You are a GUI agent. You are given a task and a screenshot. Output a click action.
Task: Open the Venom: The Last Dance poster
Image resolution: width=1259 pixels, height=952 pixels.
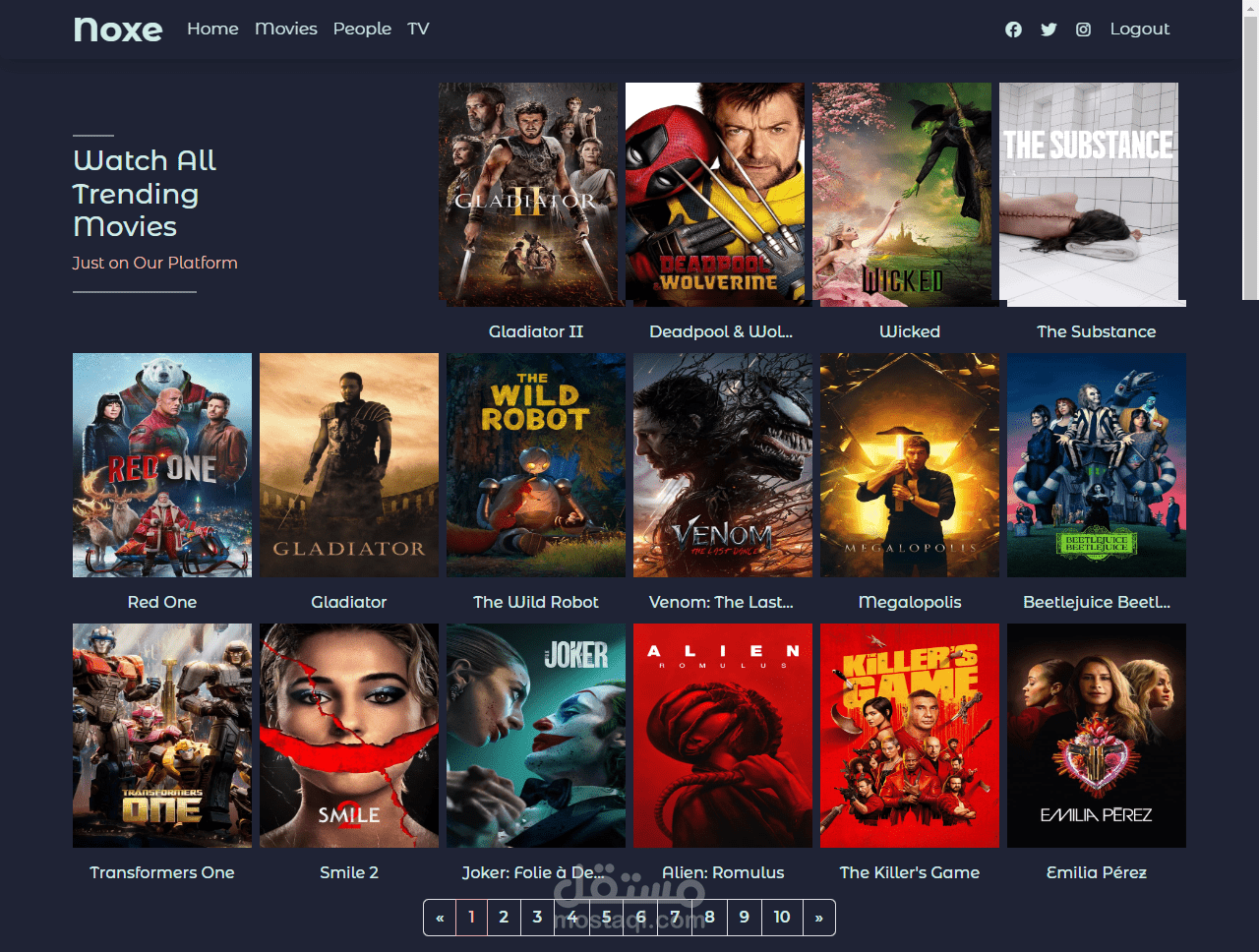click(723, 465)
